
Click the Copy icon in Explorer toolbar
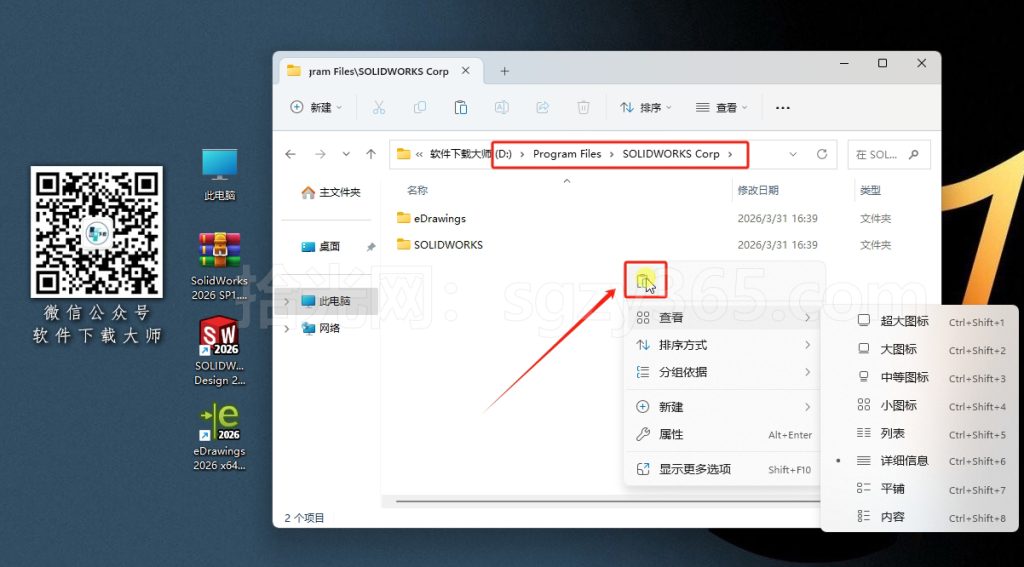[x=420, y=108]
